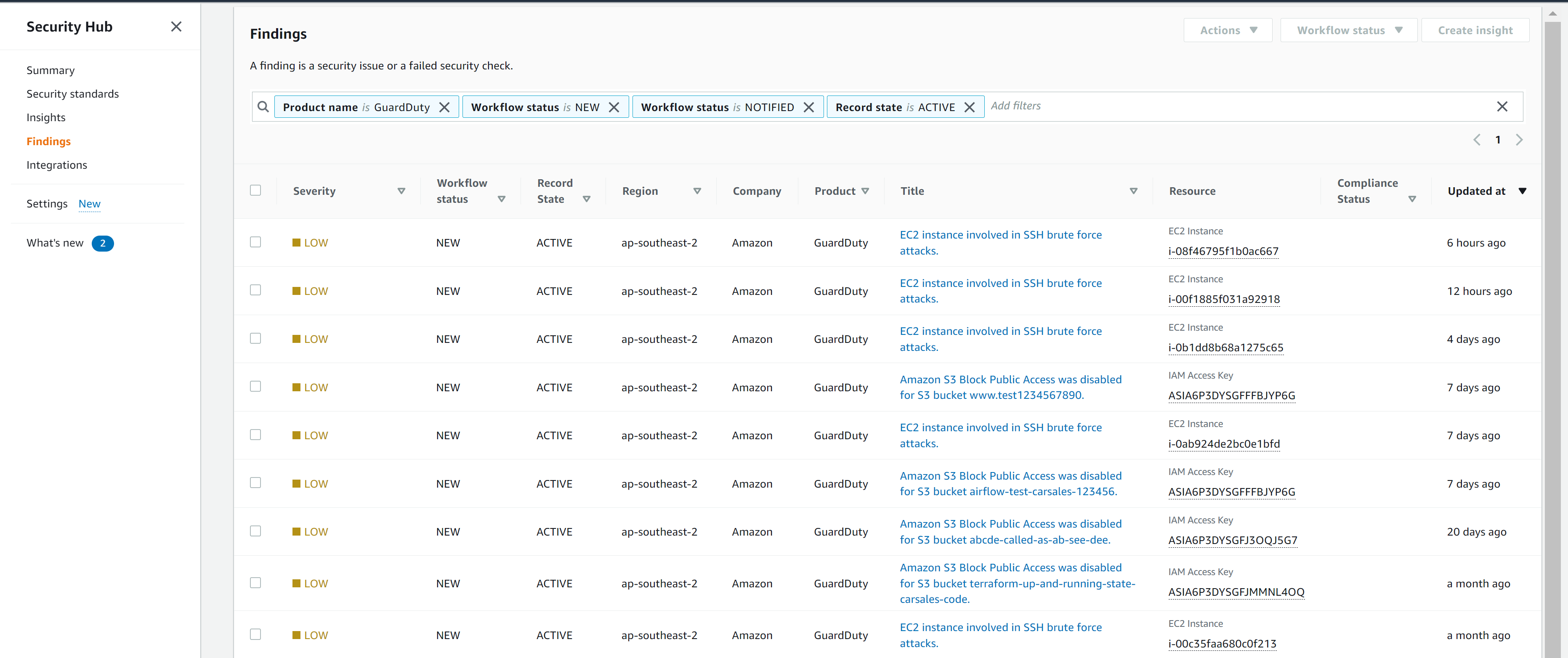Open the Actions dropdown
The image size is (1568, 658).
coord(1228,30)
